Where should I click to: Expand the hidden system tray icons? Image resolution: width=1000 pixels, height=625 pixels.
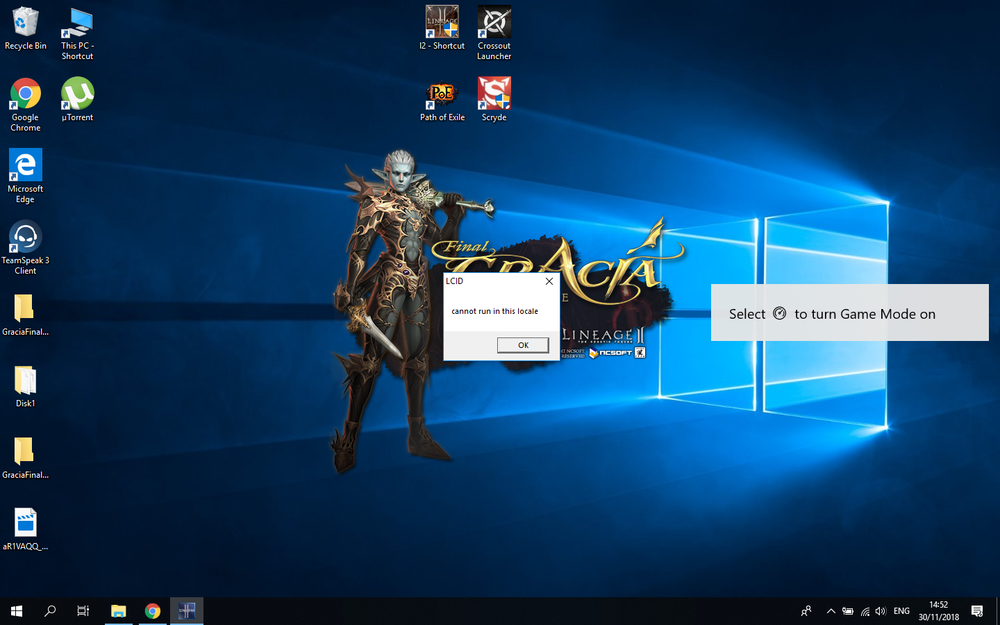(830, 610)
